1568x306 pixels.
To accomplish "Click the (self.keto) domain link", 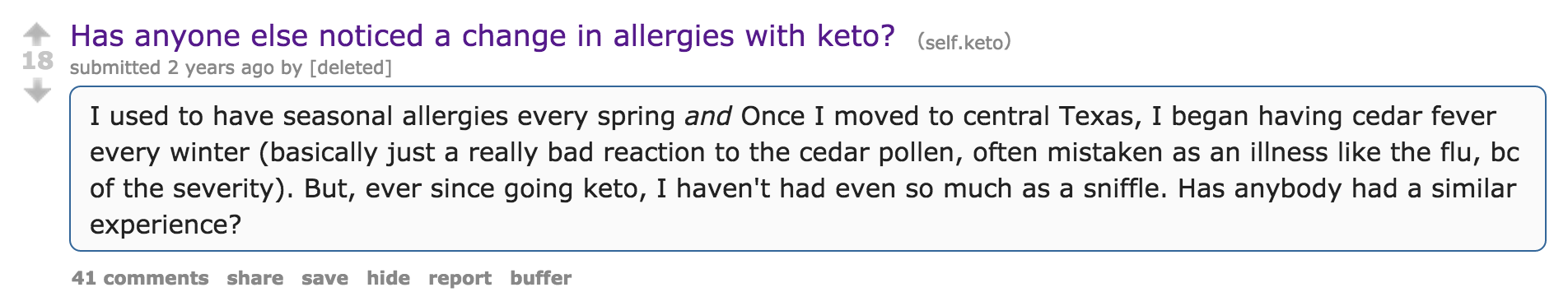I will click(x=964, y=42).
